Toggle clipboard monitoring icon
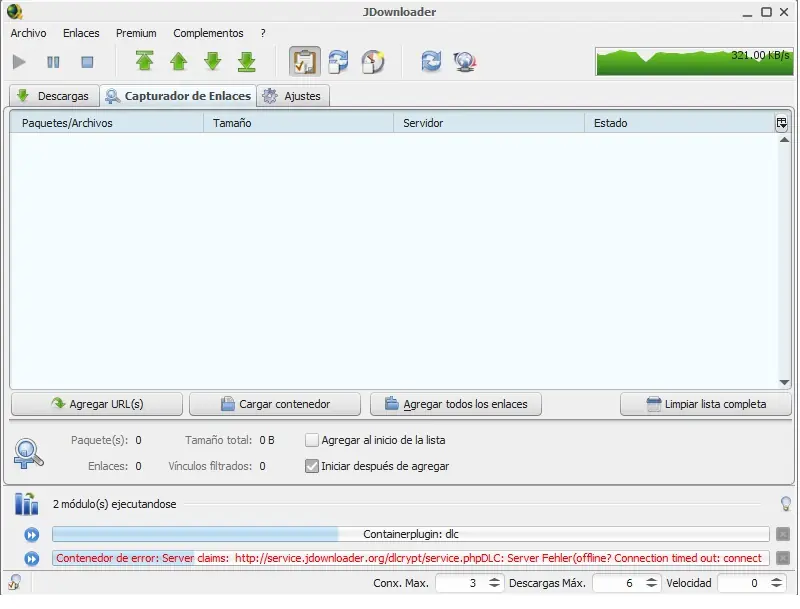Image resolution: width=800 pixels, height=609 pixels. pos(305,62)
